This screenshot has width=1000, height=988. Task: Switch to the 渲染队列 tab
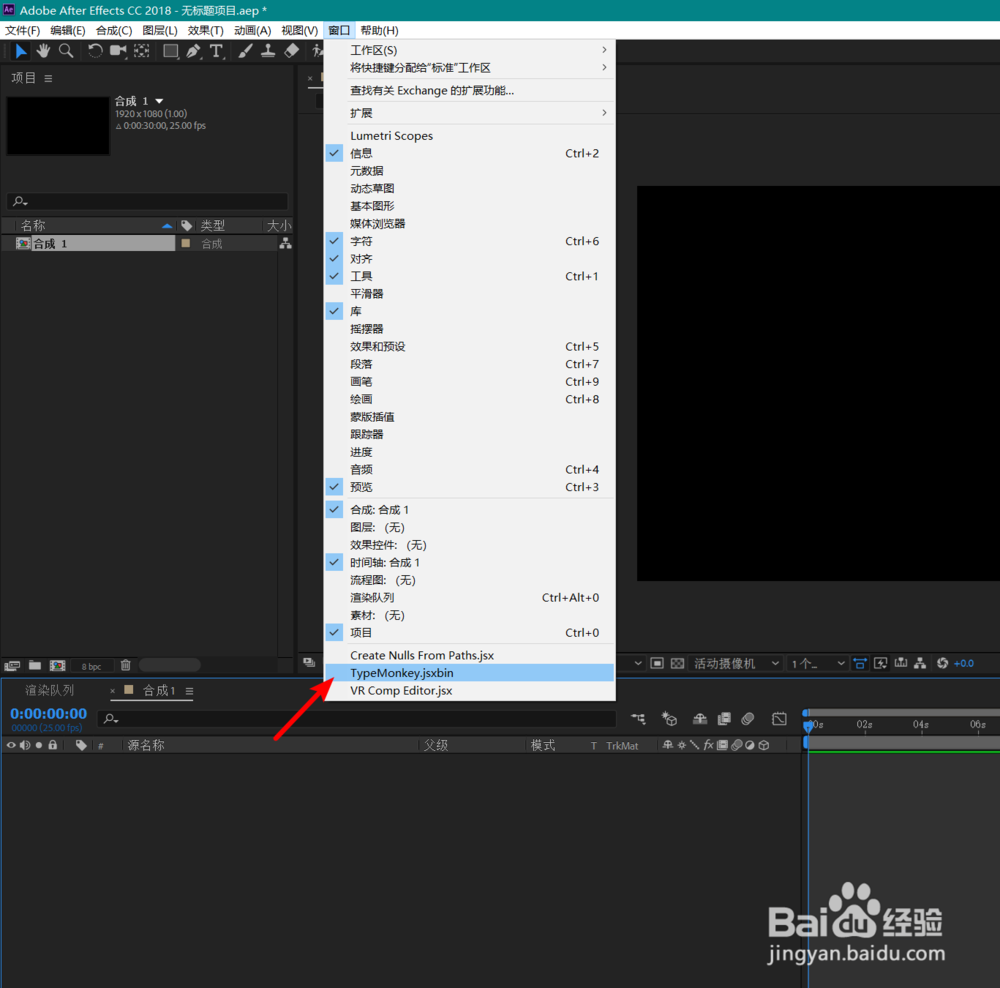click(x=49, y=691)
